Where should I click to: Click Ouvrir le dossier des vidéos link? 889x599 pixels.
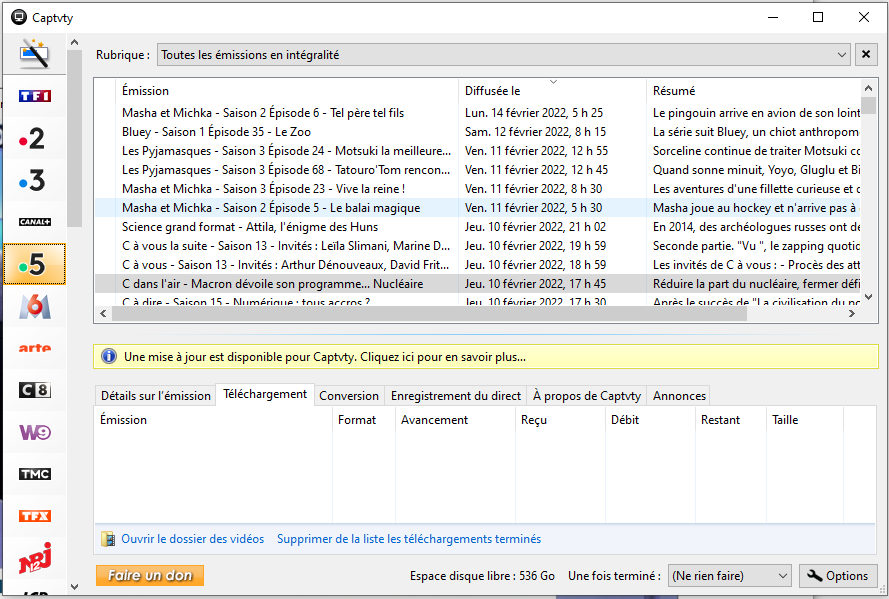193,539
